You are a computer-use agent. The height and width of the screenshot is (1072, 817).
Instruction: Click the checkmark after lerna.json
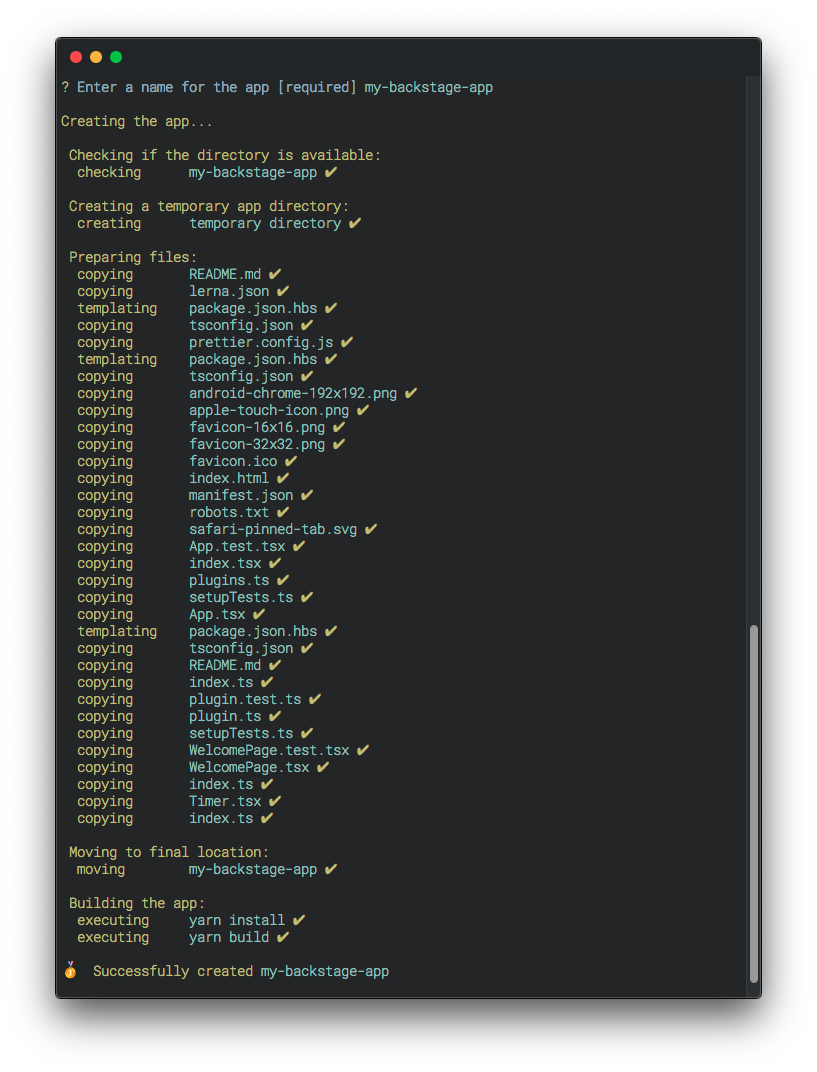[x=283, y=291]
